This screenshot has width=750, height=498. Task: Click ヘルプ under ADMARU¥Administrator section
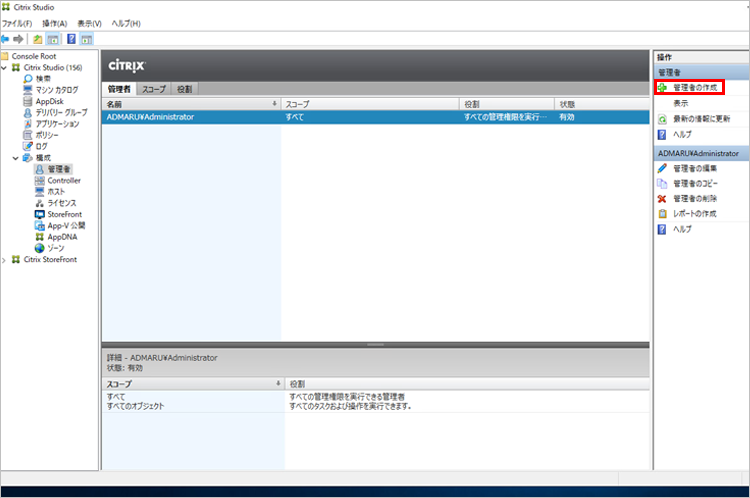pos(683,229)
